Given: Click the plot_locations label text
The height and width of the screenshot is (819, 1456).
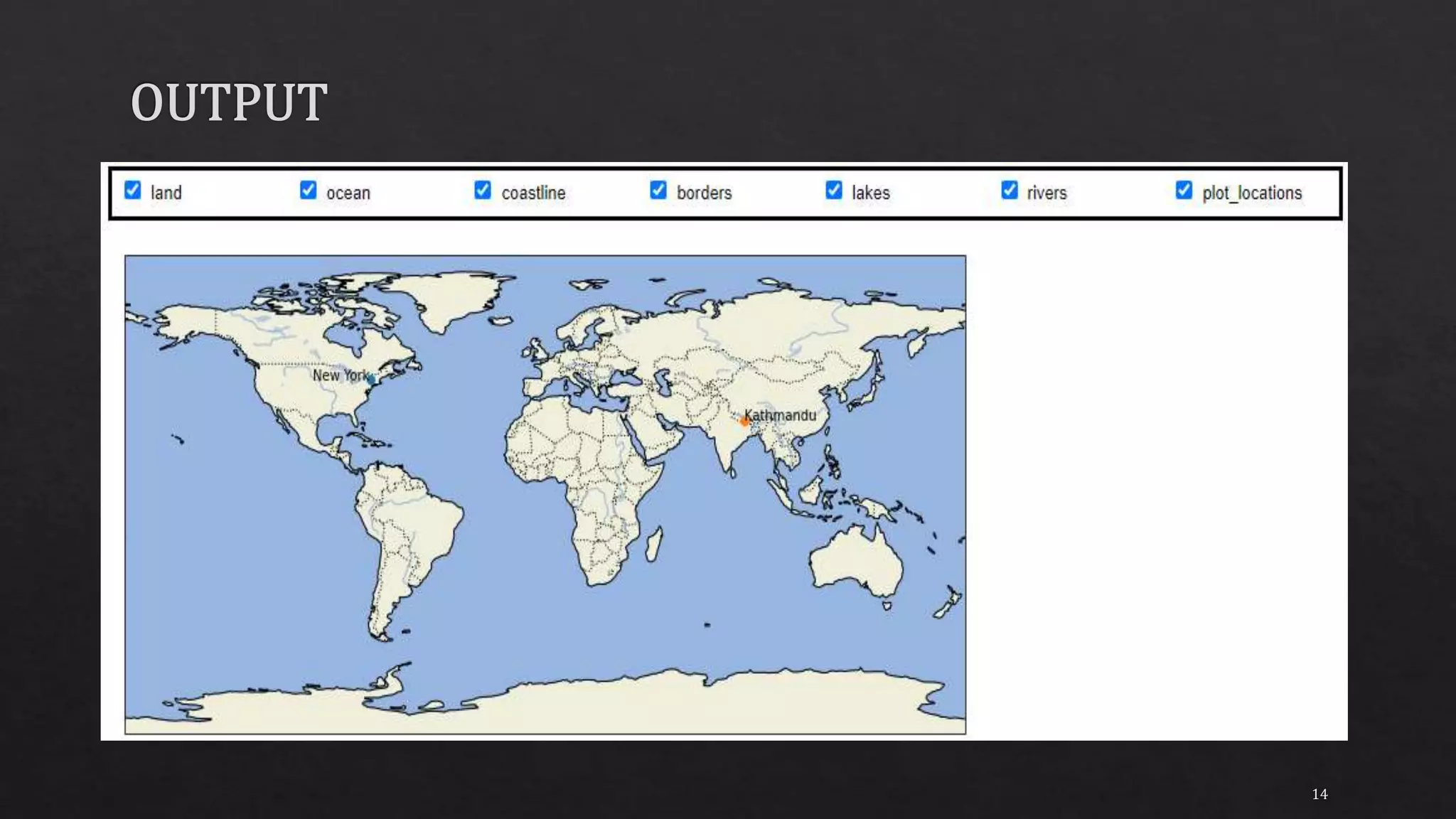Looking at the screenshot, I should [1252, 193].
